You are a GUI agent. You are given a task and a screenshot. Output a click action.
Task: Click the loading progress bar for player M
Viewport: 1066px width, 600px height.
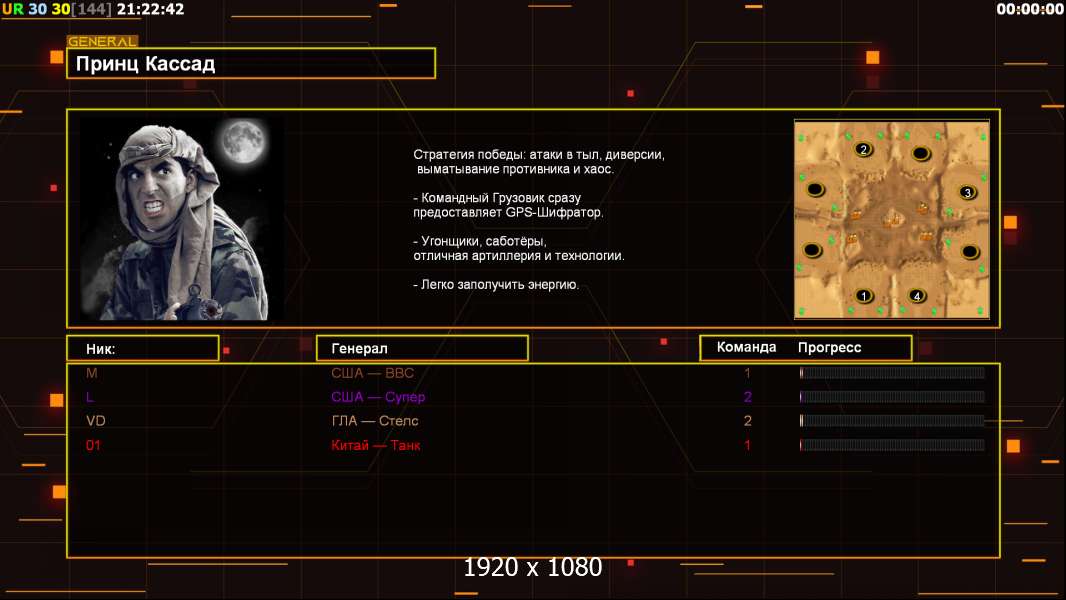892,372
